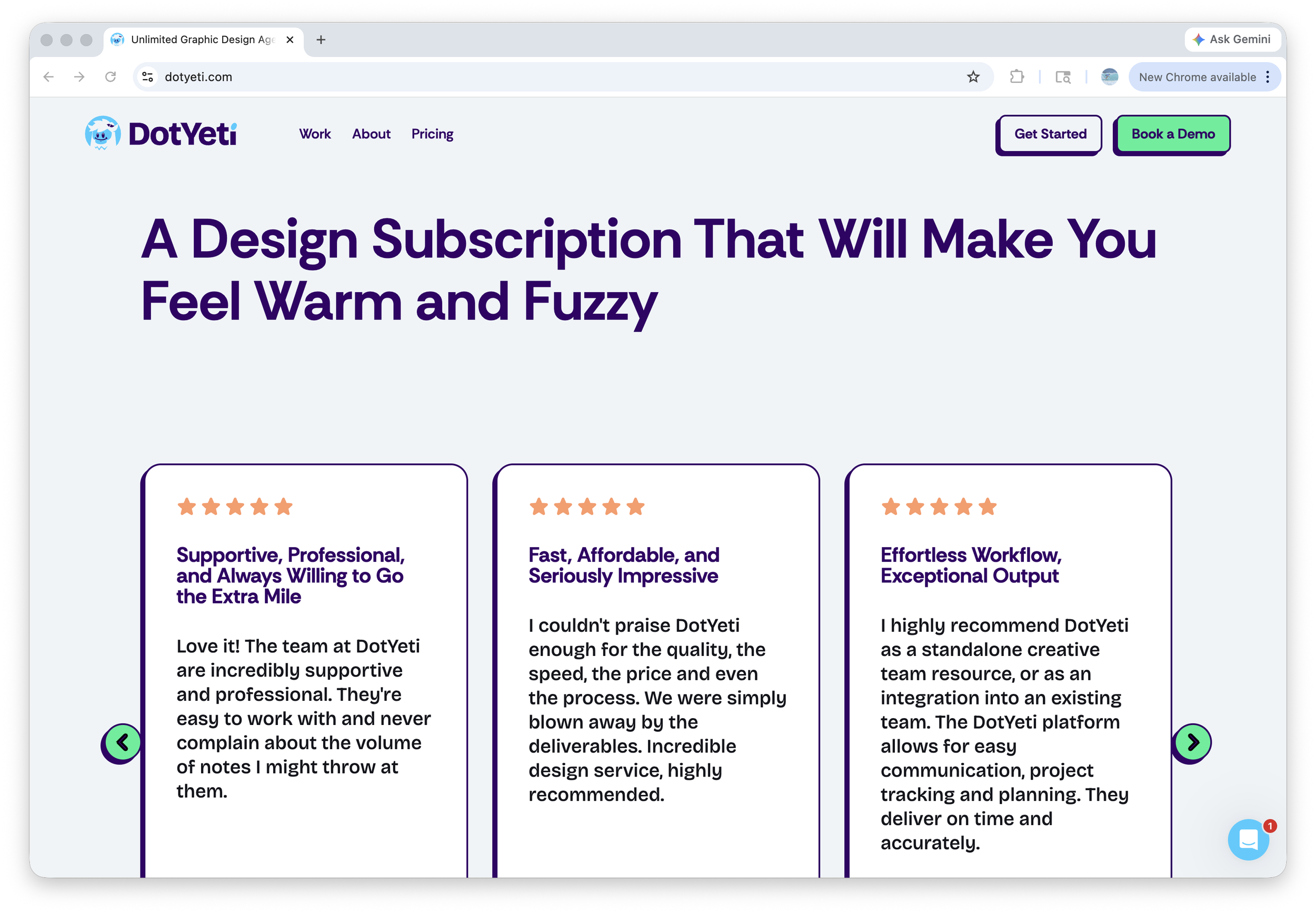This screenshot has width=1316, height=914.
Task: Show previous testimonial with left arrow
Action: [122, 743]
